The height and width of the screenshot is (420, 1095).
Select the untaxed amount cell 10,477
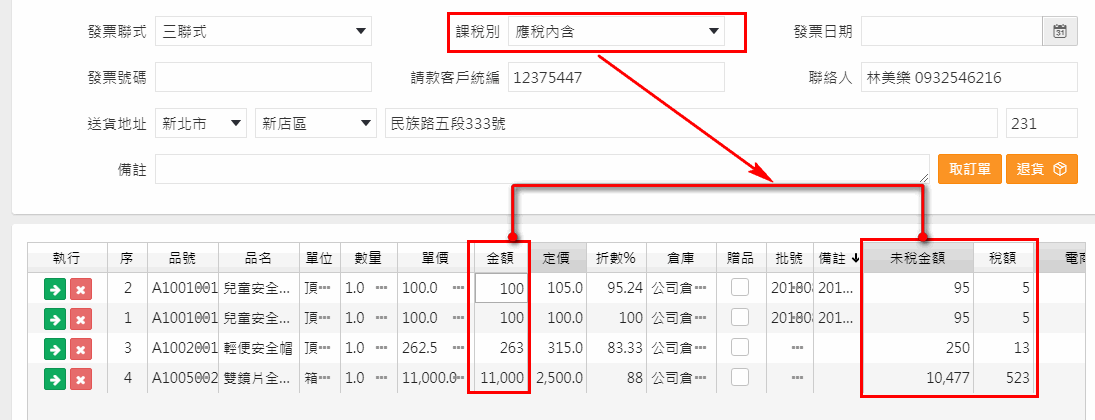click(x=918, y=378)
